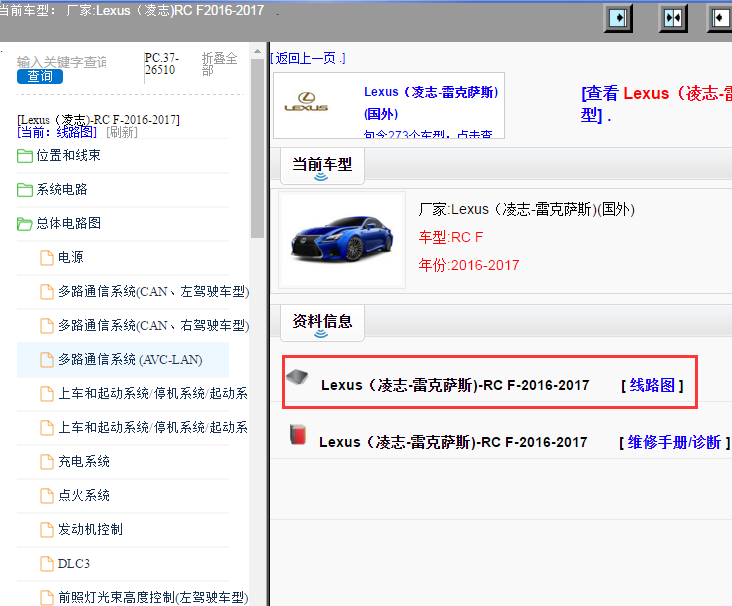Click page icon beside 电源
The width and height of the screenshot is (732, 606).
pos(47,258)
